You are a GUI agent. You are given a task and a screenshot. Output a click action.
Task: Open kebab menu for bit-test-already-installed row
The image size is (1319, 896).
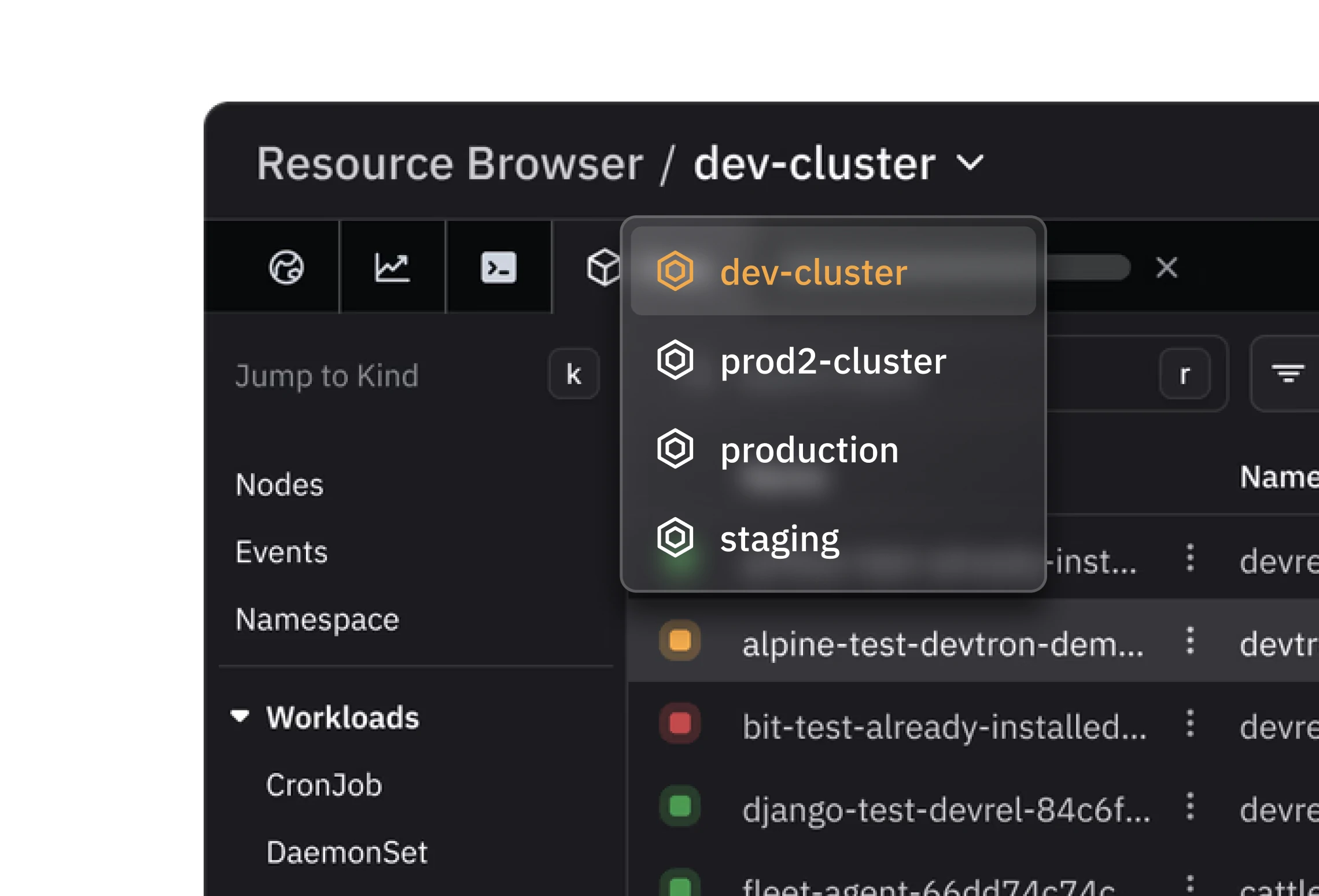(1189, 724)
